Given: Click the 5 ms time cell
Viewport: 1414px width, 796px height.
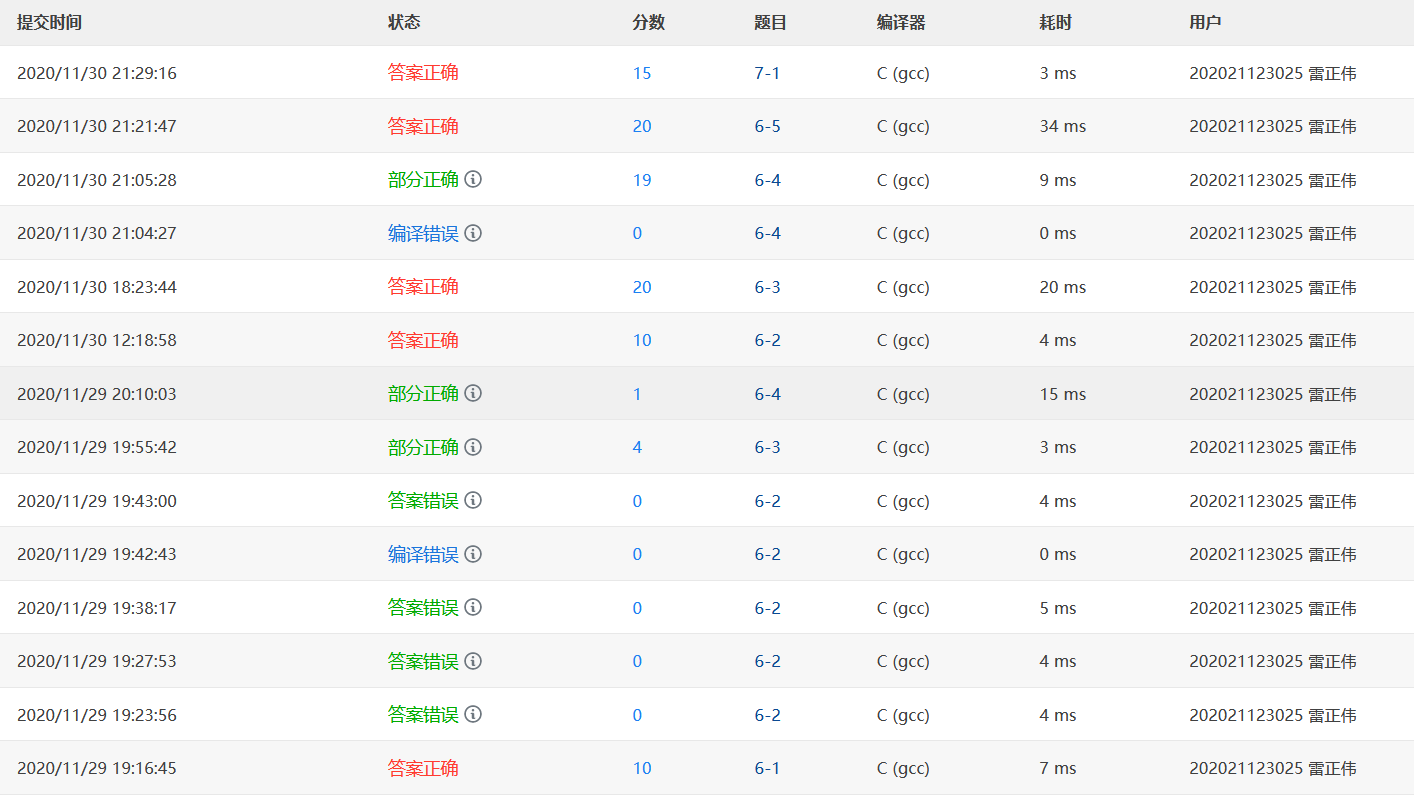Looking at the screenshot, I should (x=1058, y=608).
